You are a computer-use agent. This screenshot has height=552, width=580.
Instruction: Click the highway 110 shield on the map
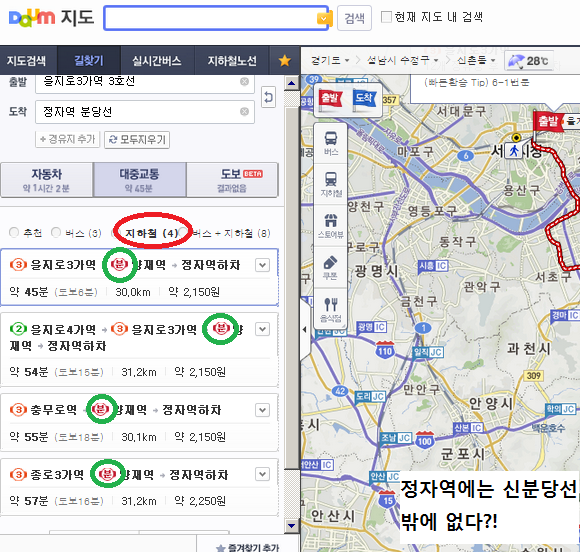tap(385, 350)
